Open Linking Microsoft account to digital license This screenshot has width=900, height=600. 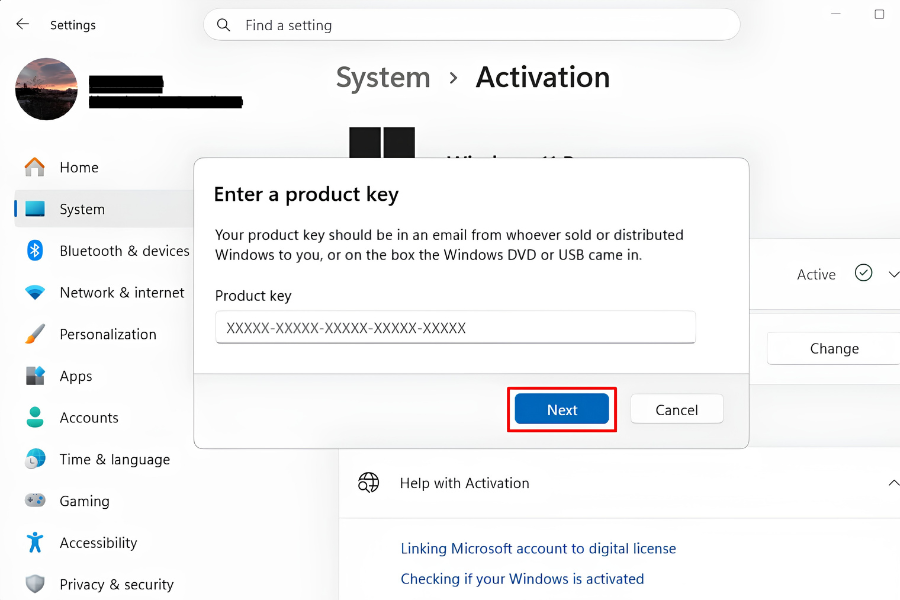coord(538,548)
